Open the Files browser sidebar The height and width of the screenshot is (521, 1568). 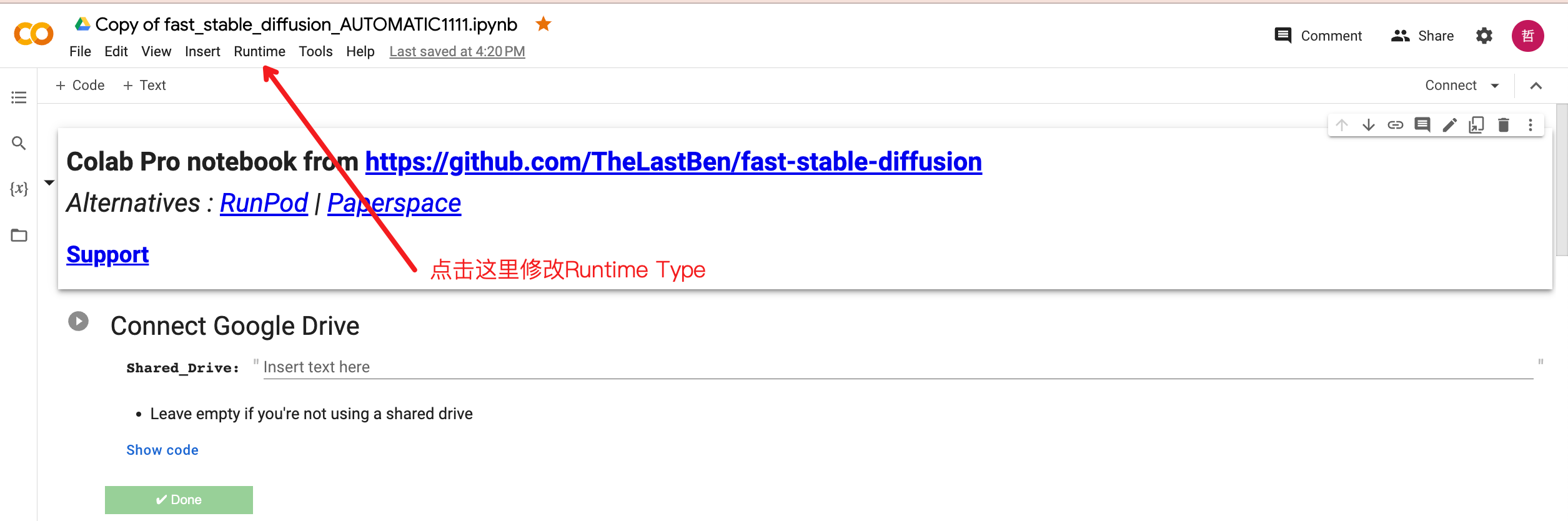pyautogui.click(x=18, y=236)
